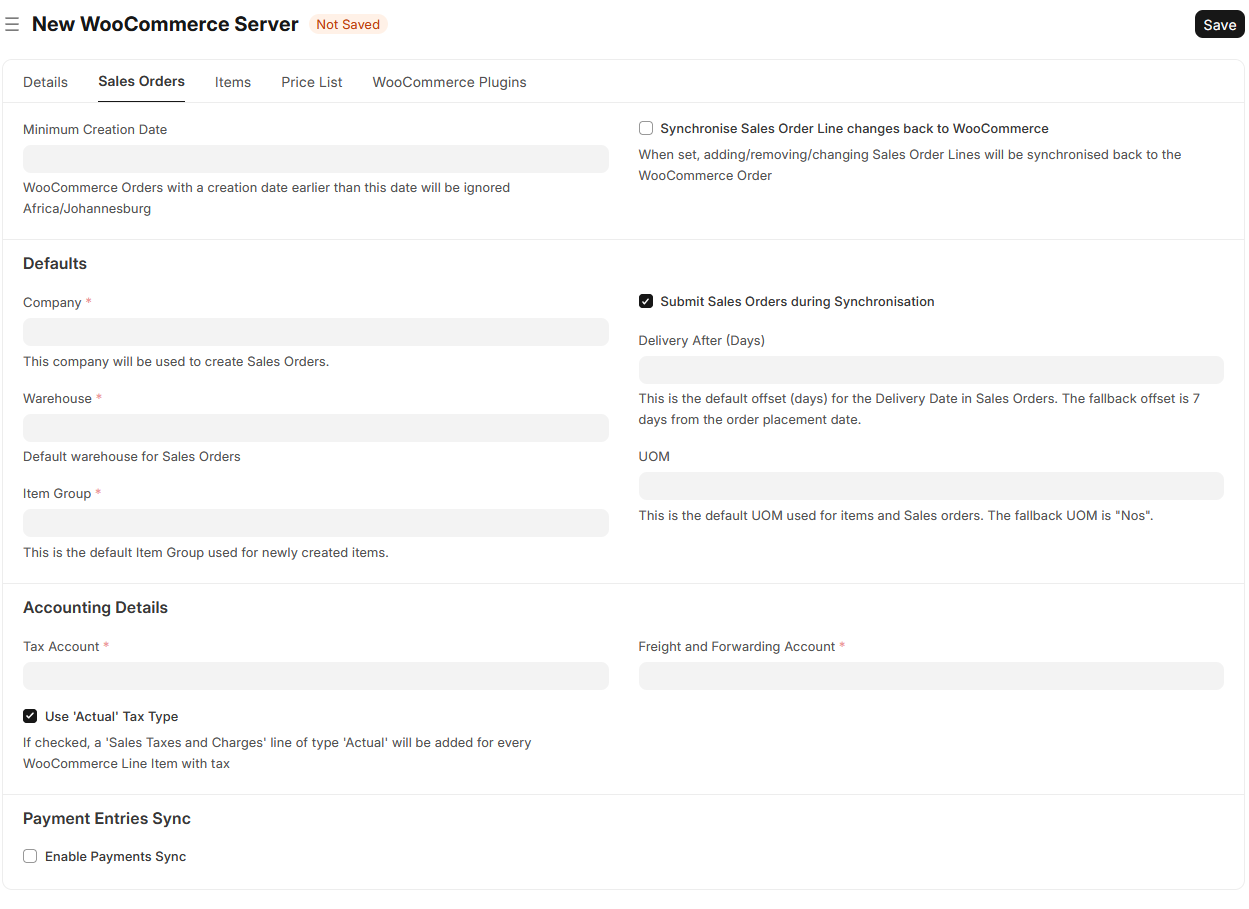Open the WooCommerce Plugins tab
Screen dimensions: 1249x909
(x=449, y=82)
